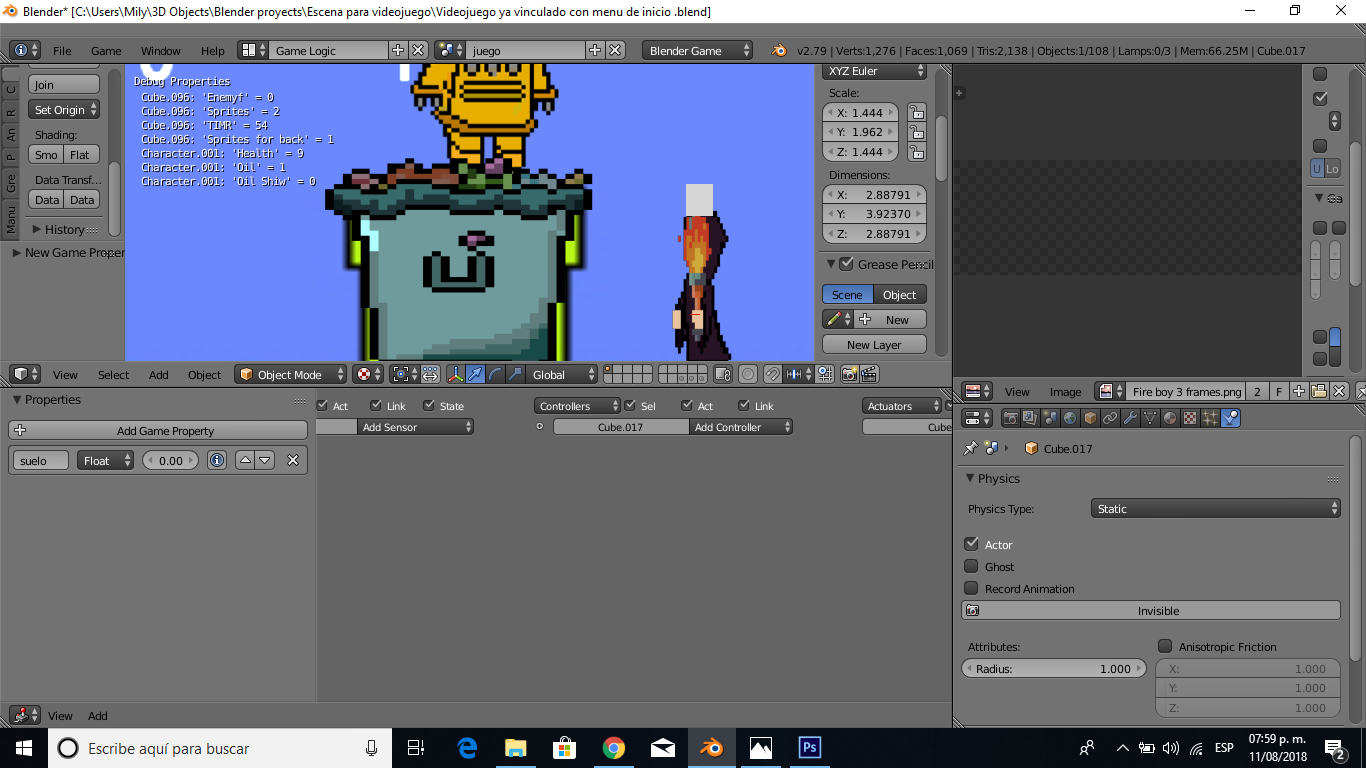Select the rotate manipulator arc icon
This screenshot has width=1366, height=768.
tap(495, 374)
